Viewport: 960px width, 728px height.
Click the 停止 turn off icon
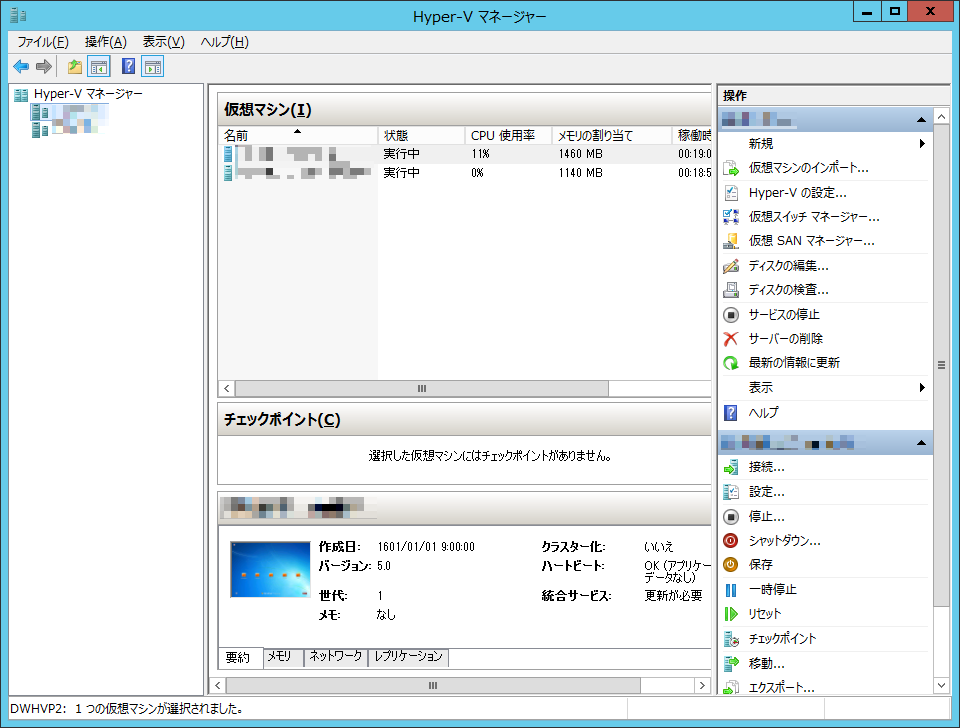point(731,517)
